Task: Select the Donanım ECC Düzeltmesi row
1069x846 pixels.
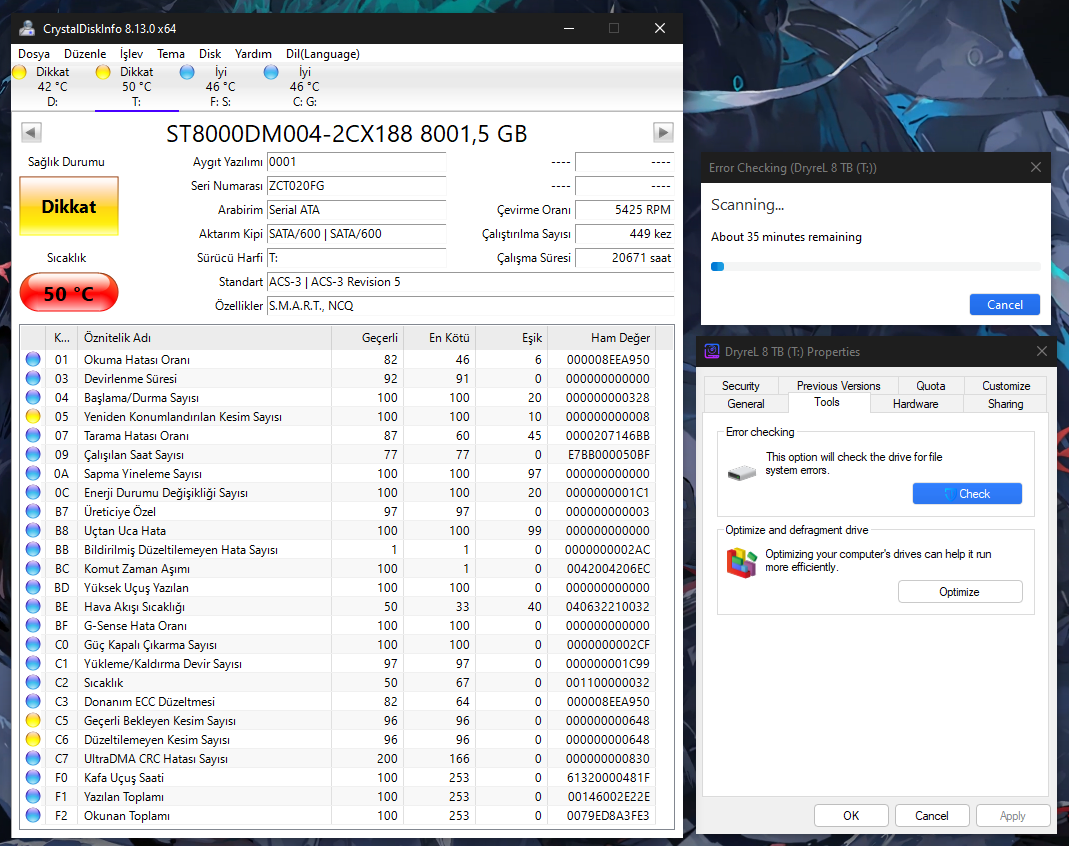Action: pyautogui.click(x=338, y=701)
